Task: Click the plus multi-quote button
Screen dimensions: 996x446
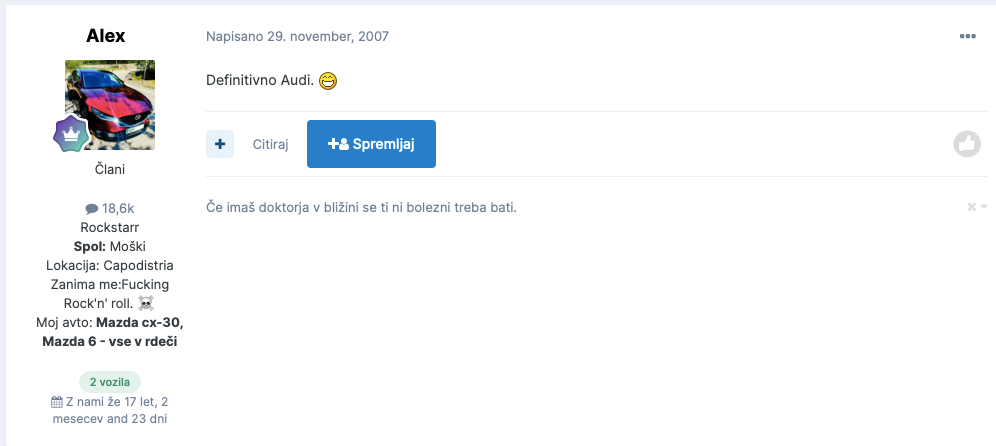Action: point(220,144)
